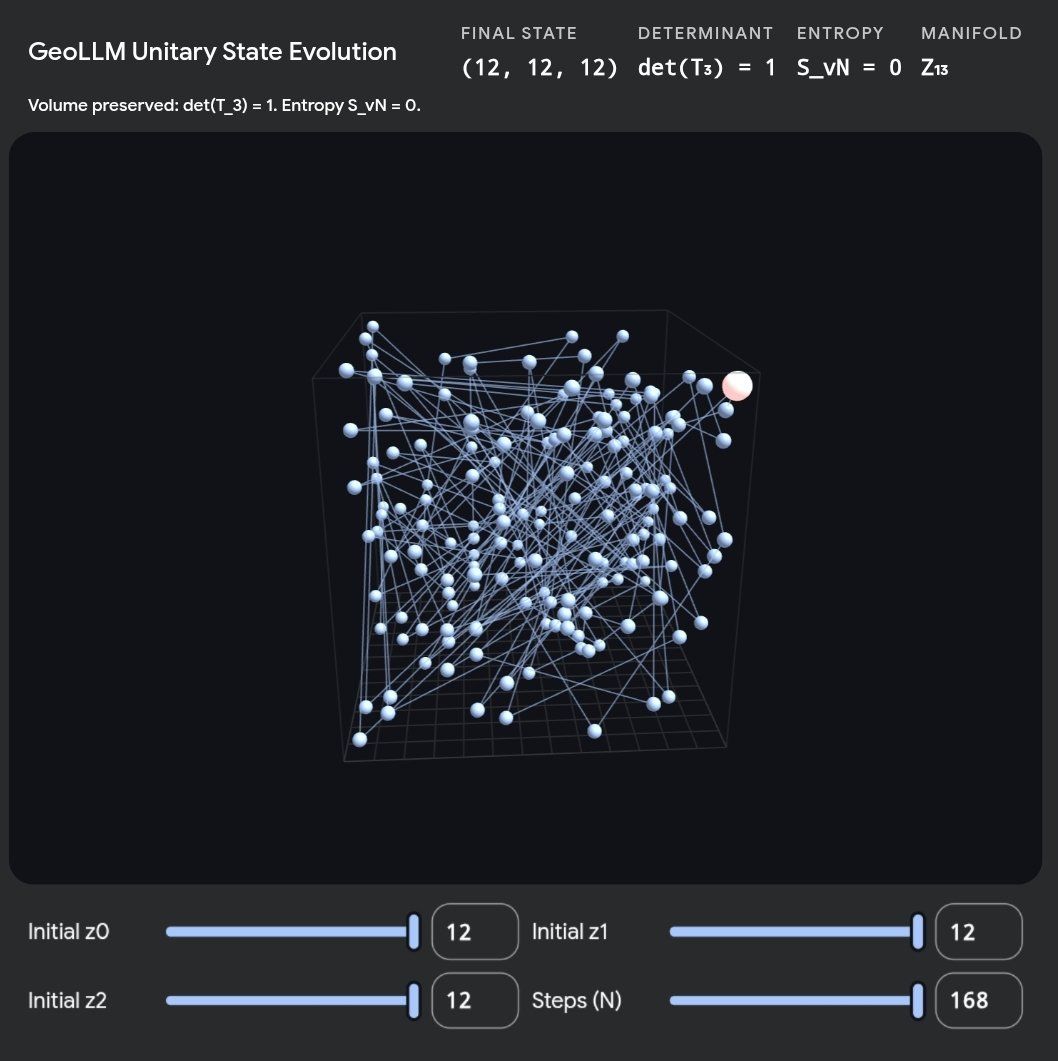
Task: Focus the Initial z2 number field
Action: pyautogui.click(x=475, y=1001)
